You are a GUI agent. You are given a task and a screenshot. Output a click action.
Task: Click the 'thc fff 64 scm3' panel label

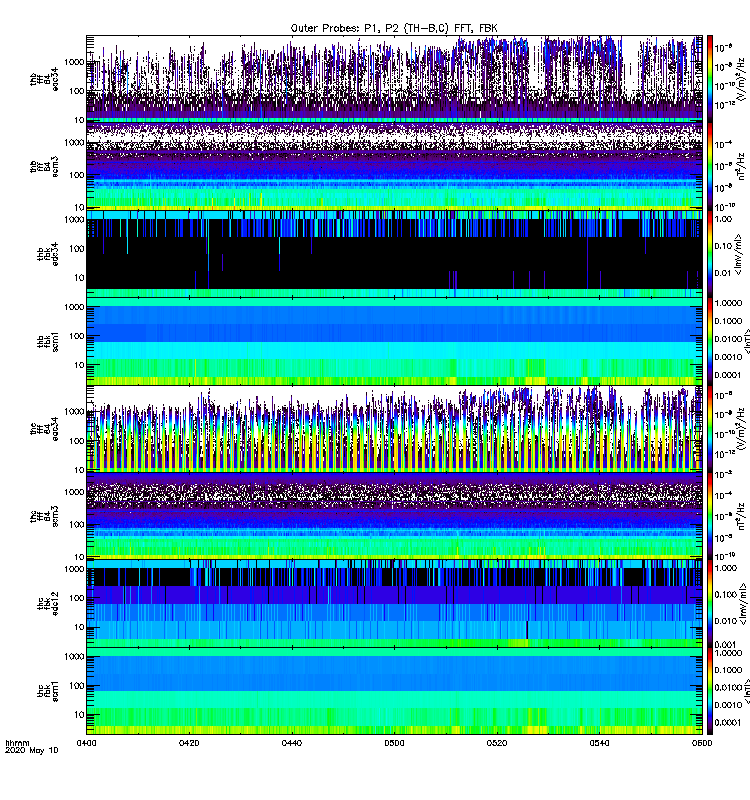point(44,516)
